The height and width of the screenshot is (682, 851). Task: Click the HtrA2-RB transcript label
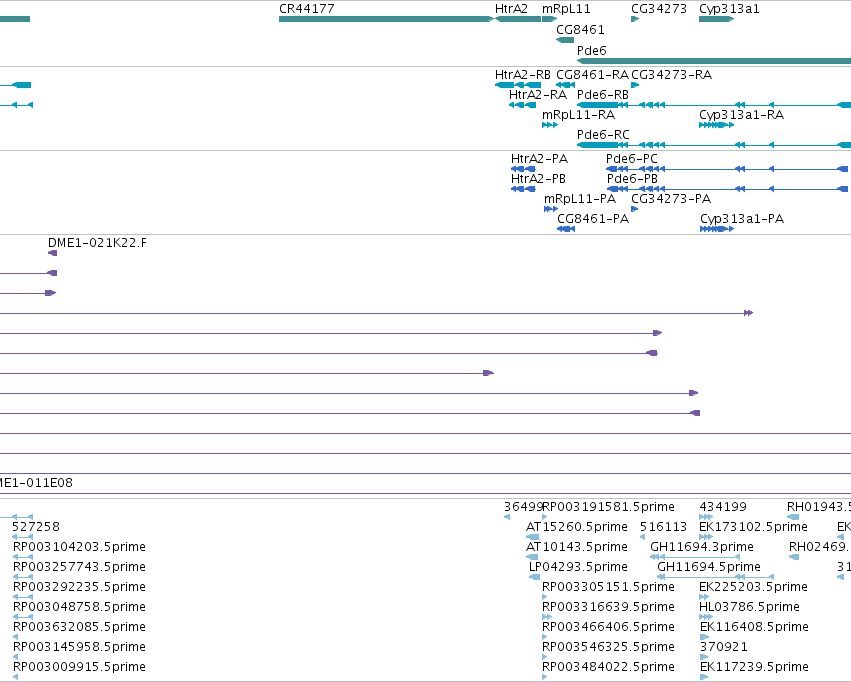(x=523, y=74)
